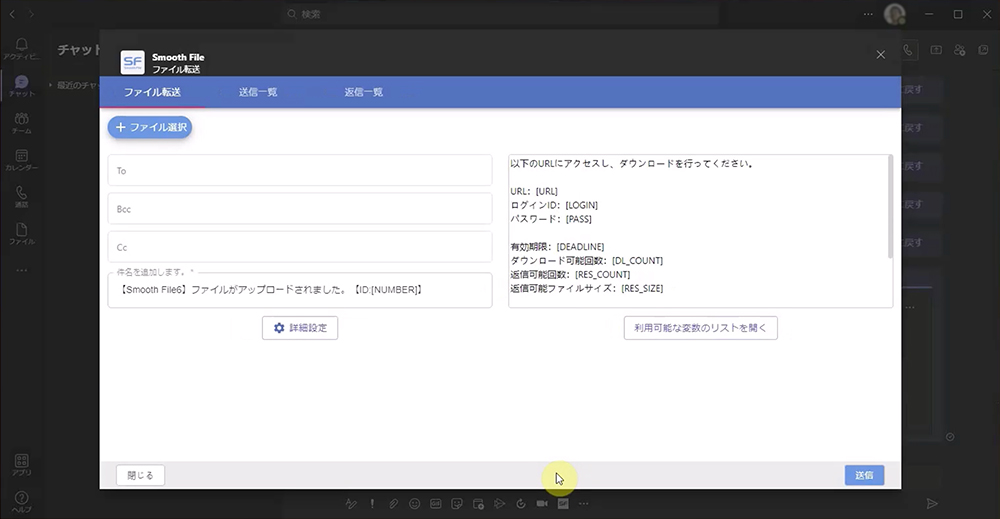Click the format icon in Teams compose bar

coord(351,504)
